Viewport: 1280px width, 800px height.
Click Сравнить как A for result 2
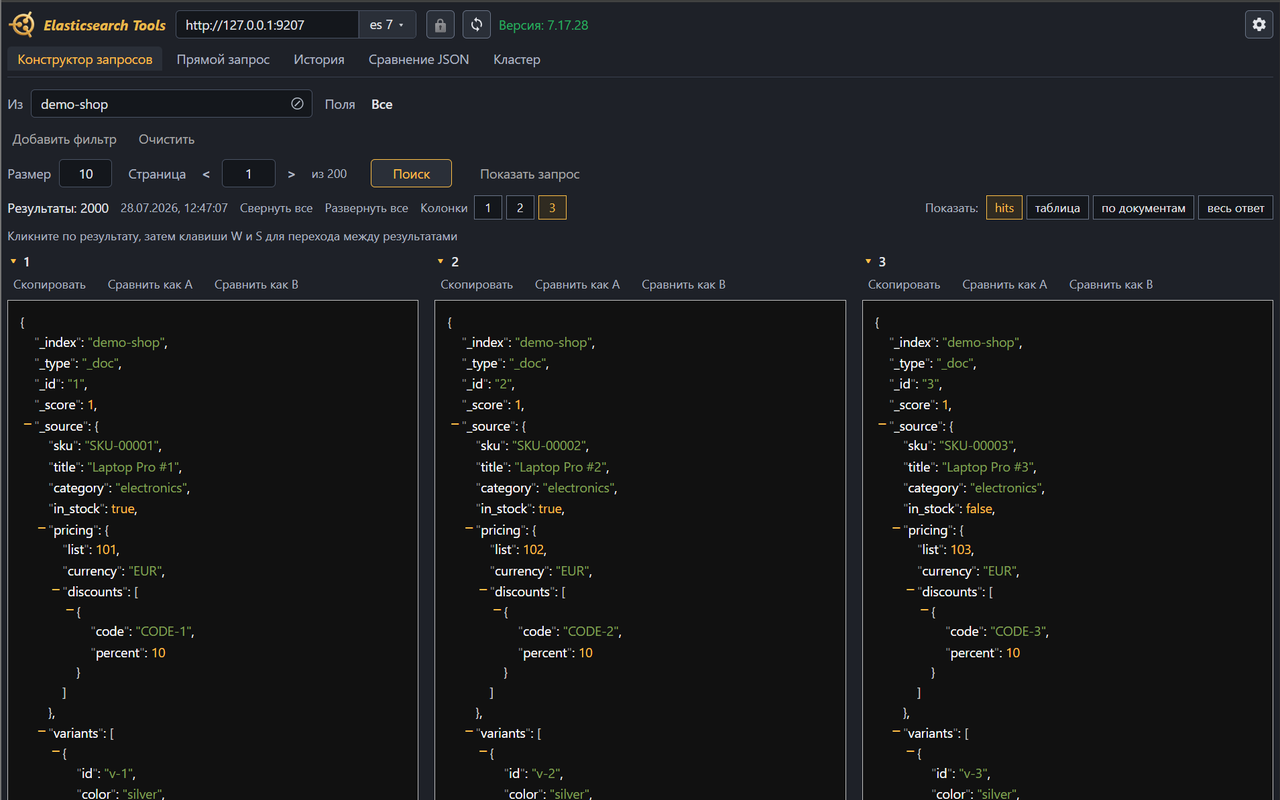point(577,284)
